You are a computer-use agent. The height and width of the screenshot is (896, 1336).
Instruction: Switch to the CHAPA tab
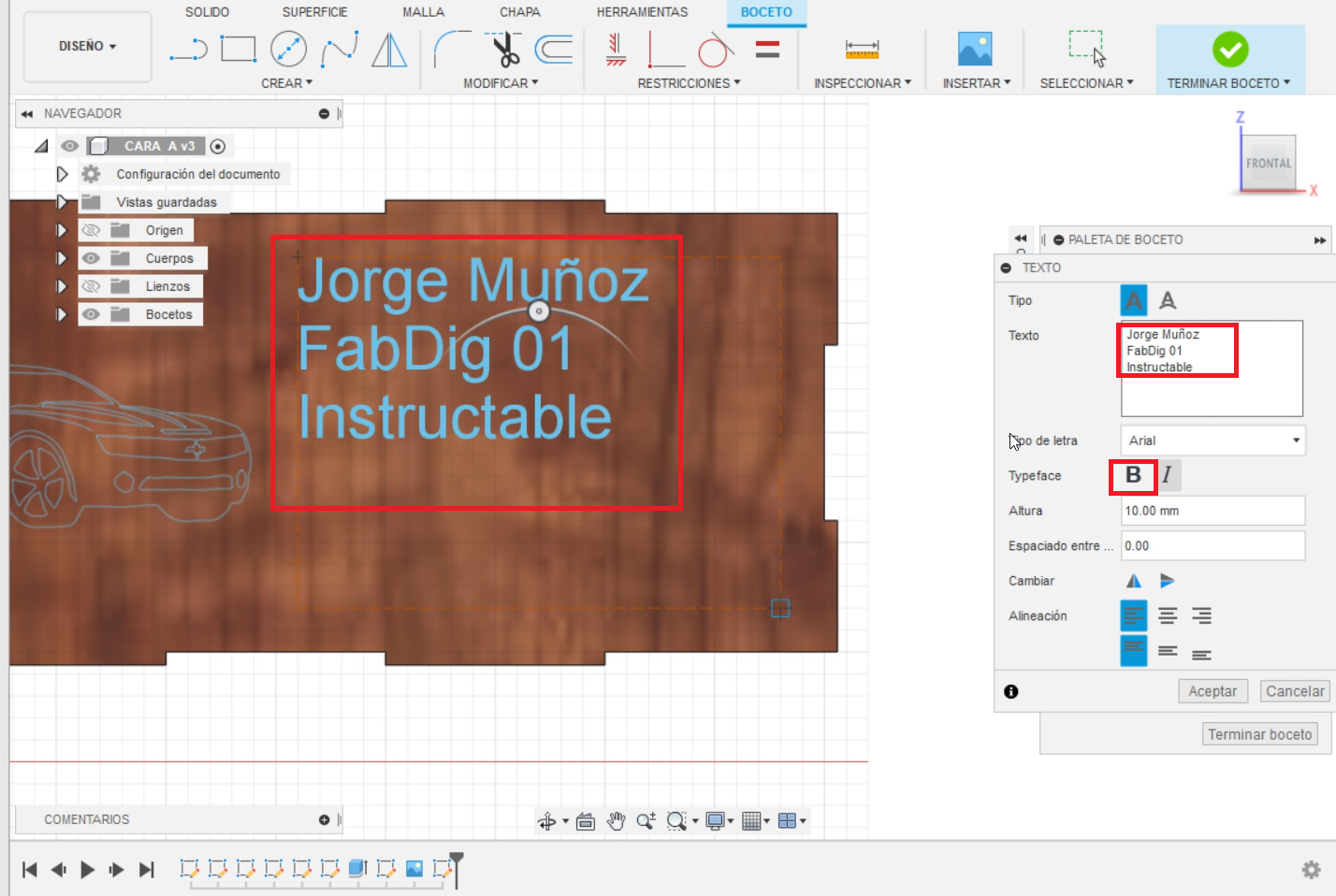pyautogui.click(x=519, y=12)
